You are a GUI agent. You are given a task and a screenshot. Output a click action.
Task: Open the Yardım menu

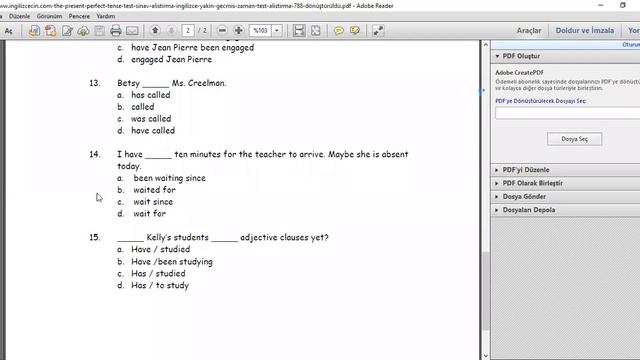click(106, 16)
